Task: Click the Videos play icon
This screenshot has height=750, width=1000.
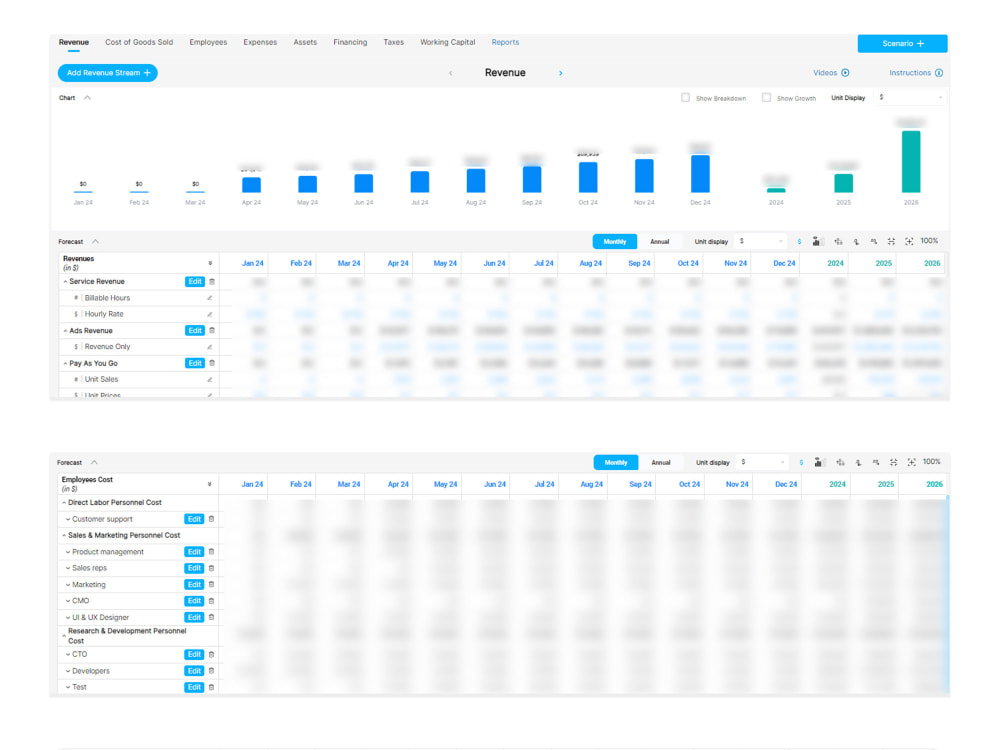Action: [846, 73]
